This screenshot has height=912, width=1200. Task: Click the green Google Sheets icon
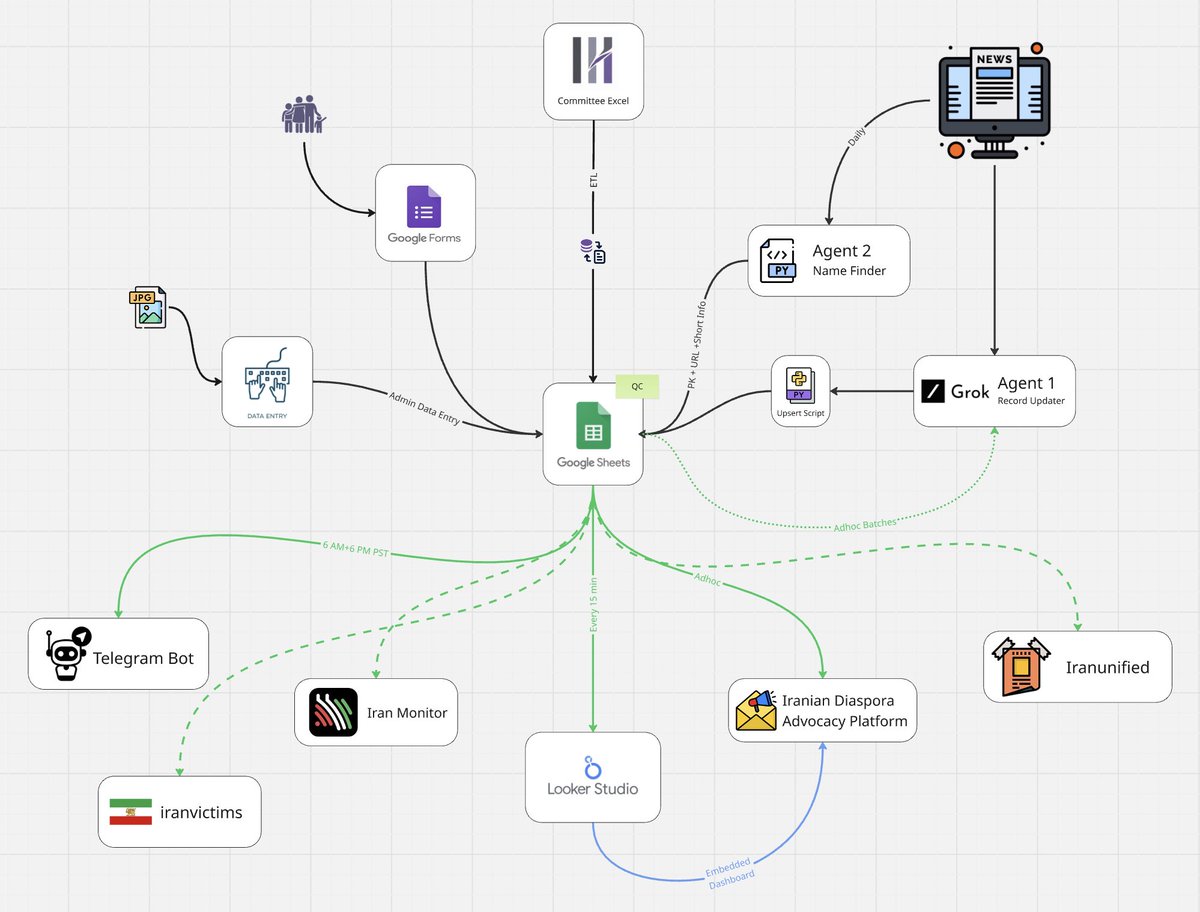point(593,425)
